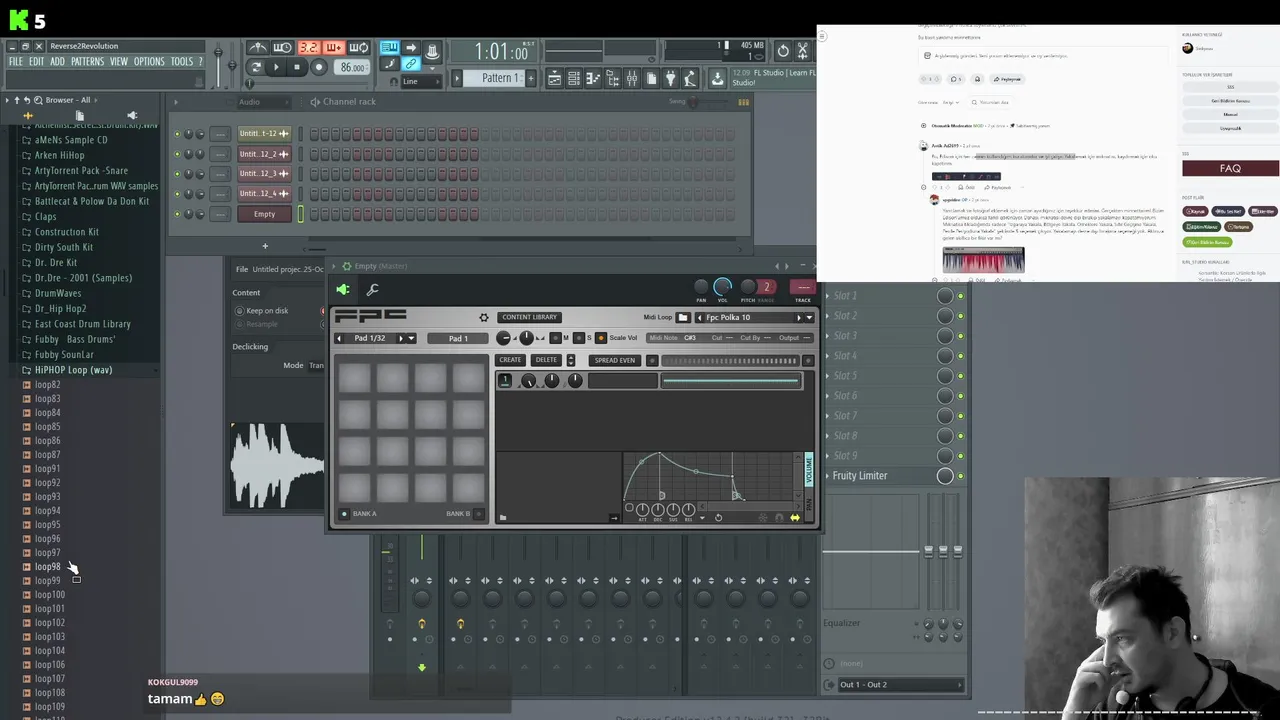The image size is (1280, 720).
Task: Click the DELETE layer button
Action: coord(546,360)
